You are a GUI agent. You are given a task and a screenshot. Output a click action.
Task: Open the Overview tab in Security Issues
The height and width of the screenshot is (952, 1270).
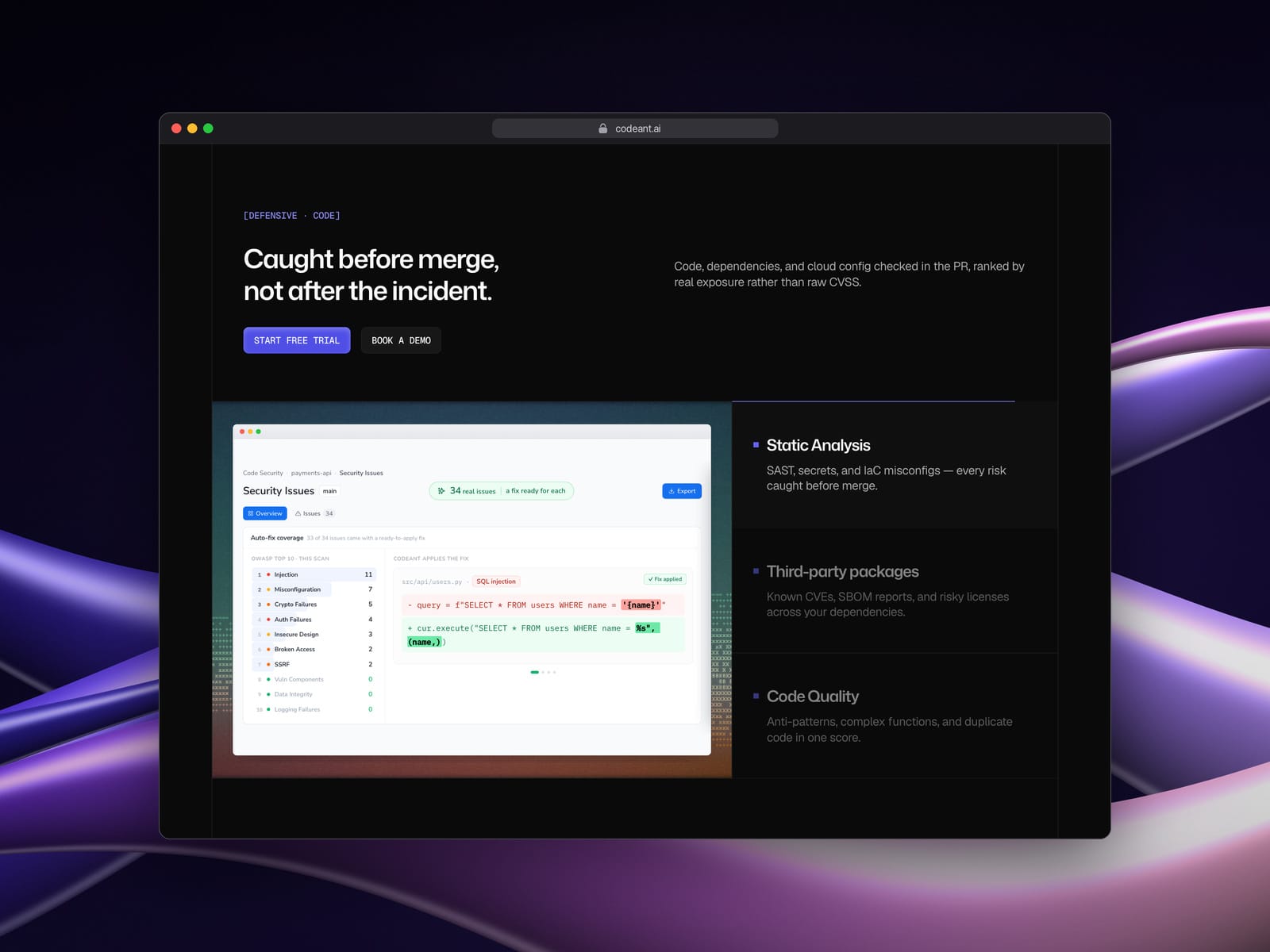265,513
